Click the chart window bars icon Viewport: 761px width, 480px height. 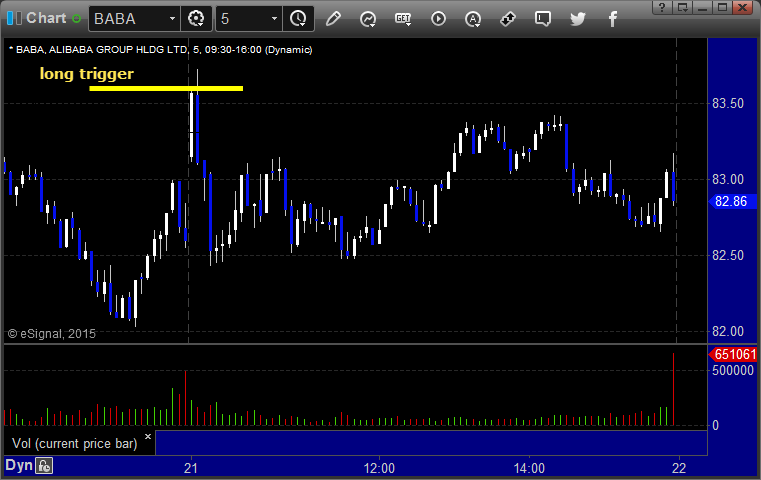[x=14, y=18]
